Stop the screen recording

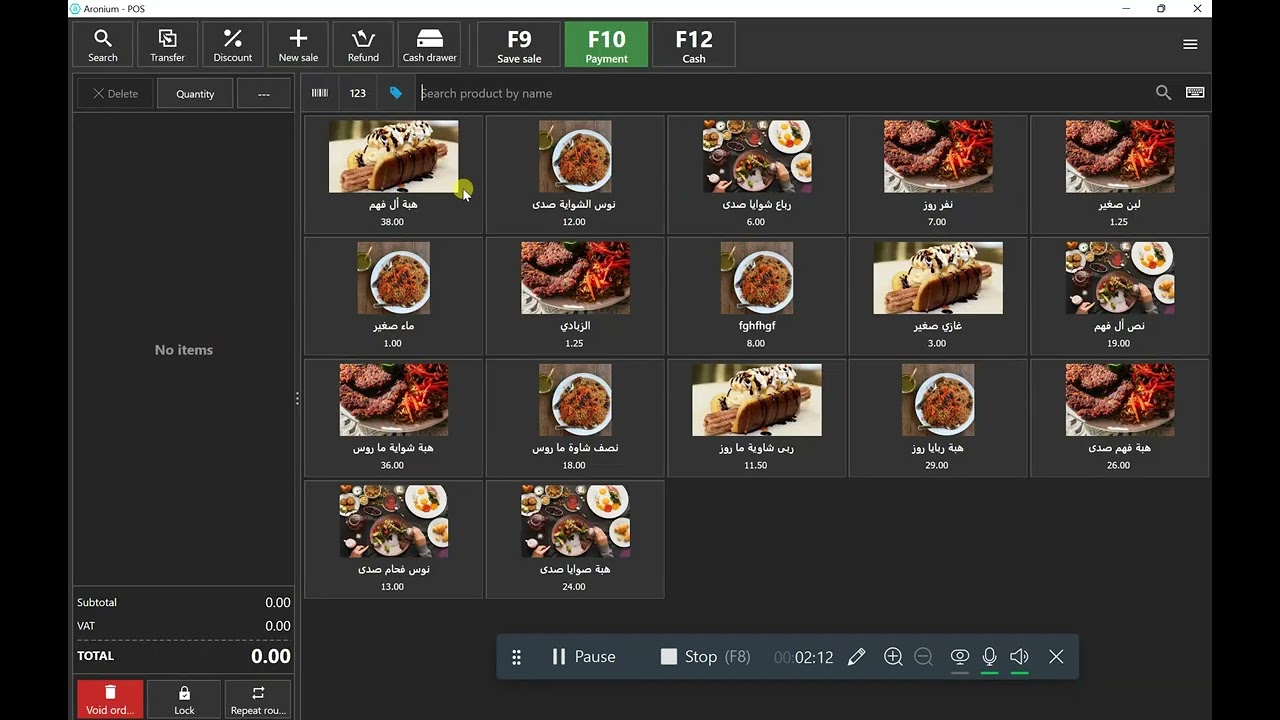705,657
